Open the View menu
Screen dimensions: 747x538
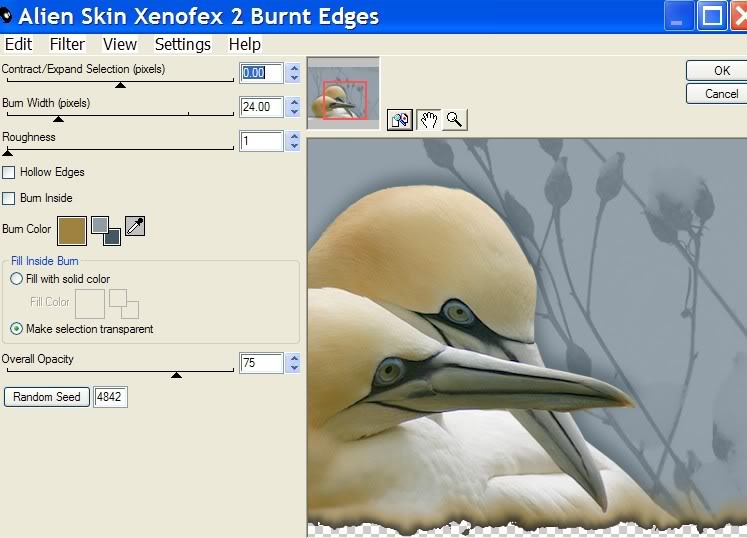click(x=120, y=44)
